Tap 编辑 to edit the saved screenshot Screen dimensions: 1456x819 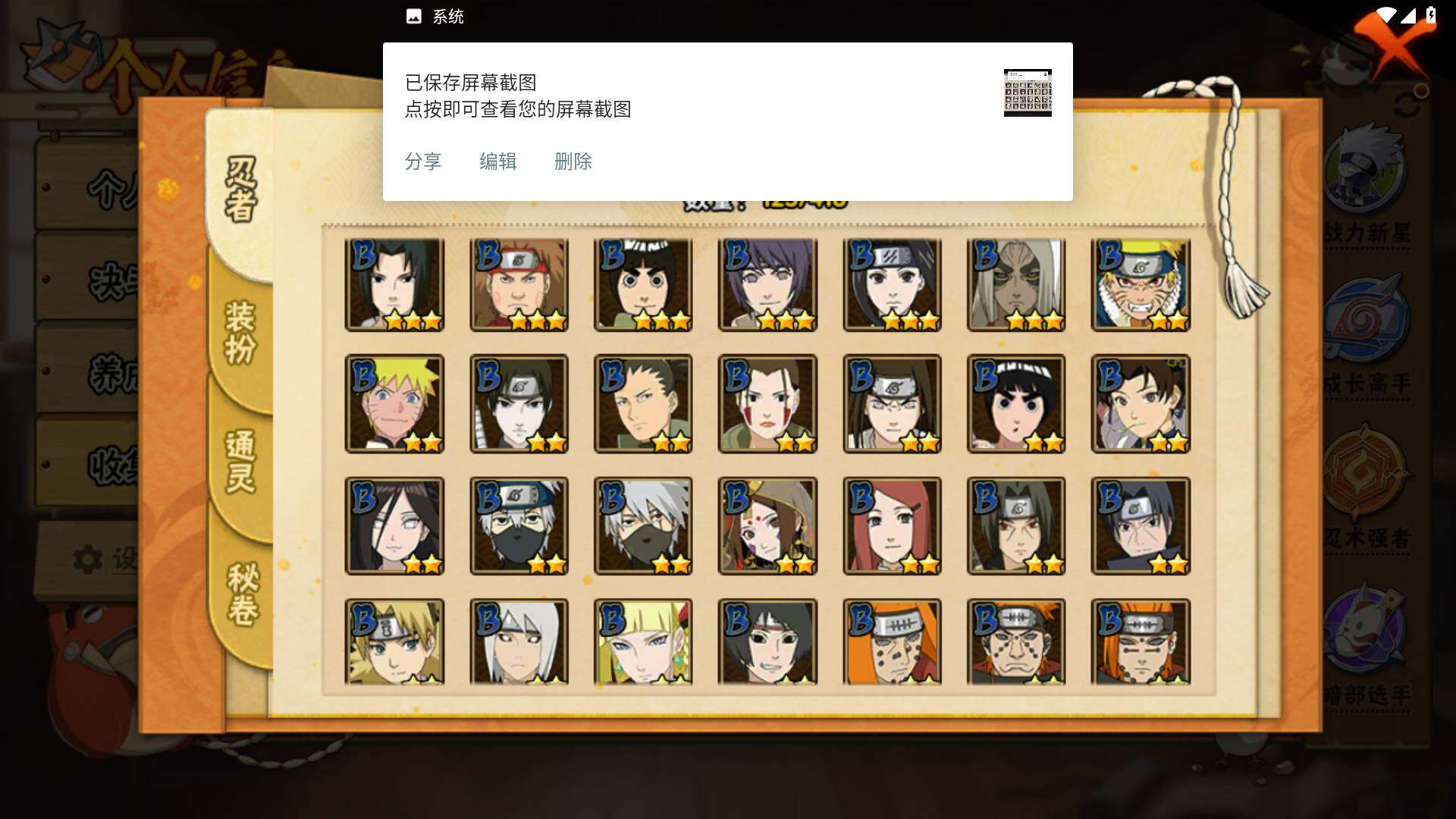(x=497, y=162)
